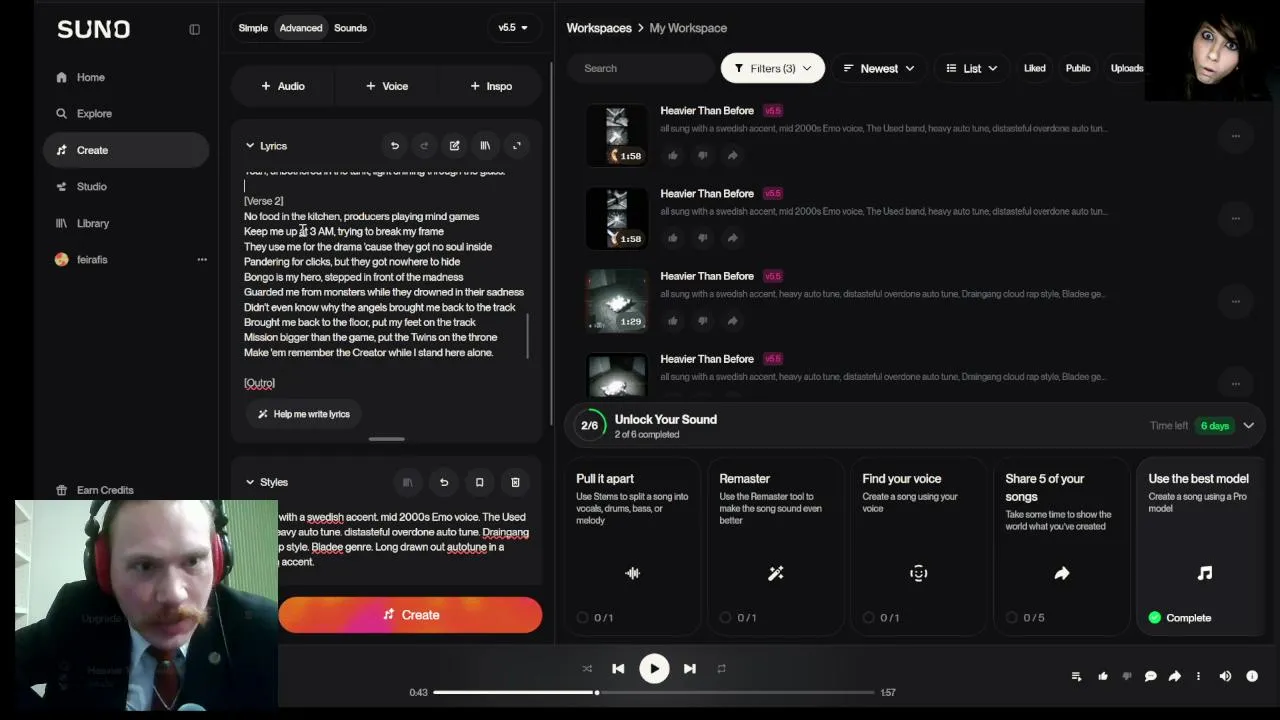
Task: Open the v5.5 model version dropdown
Action: tap(513, 28)
